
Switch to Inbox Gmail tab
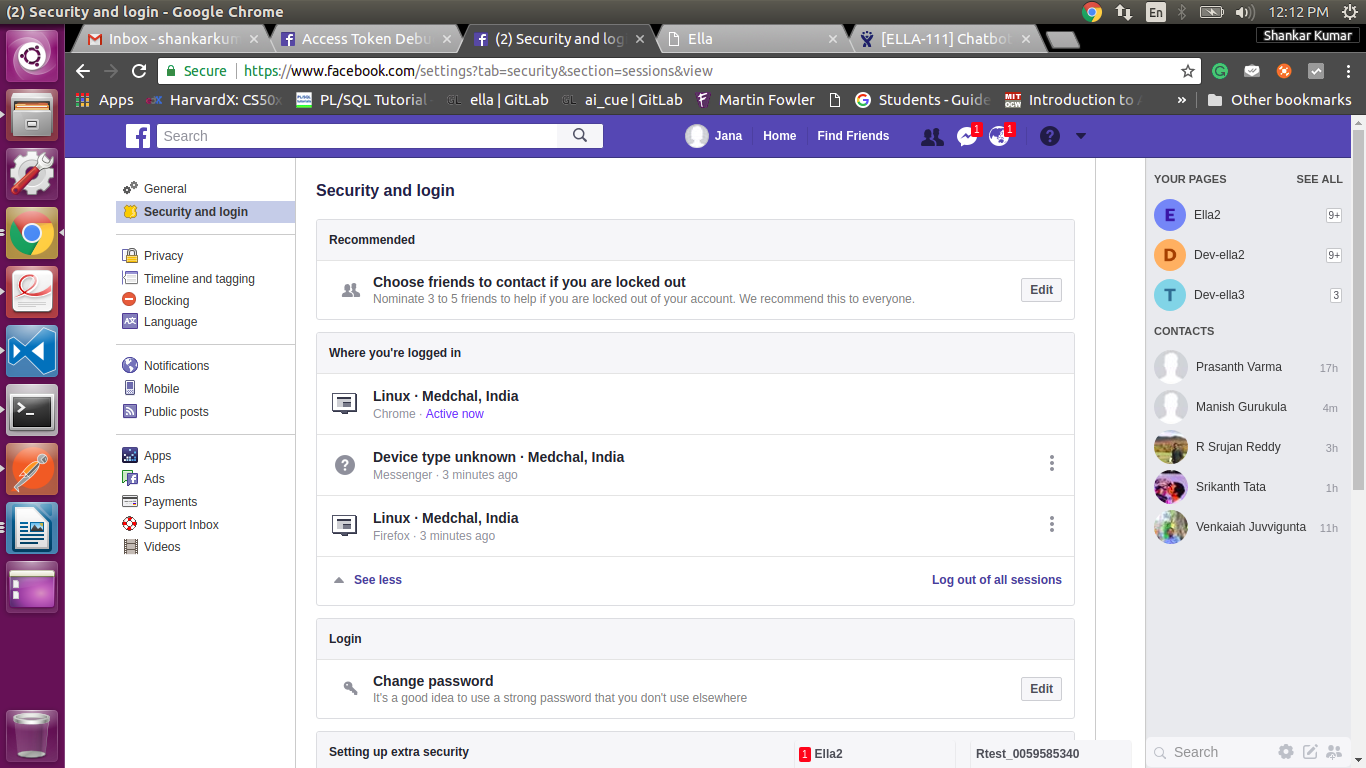point(172,39)
